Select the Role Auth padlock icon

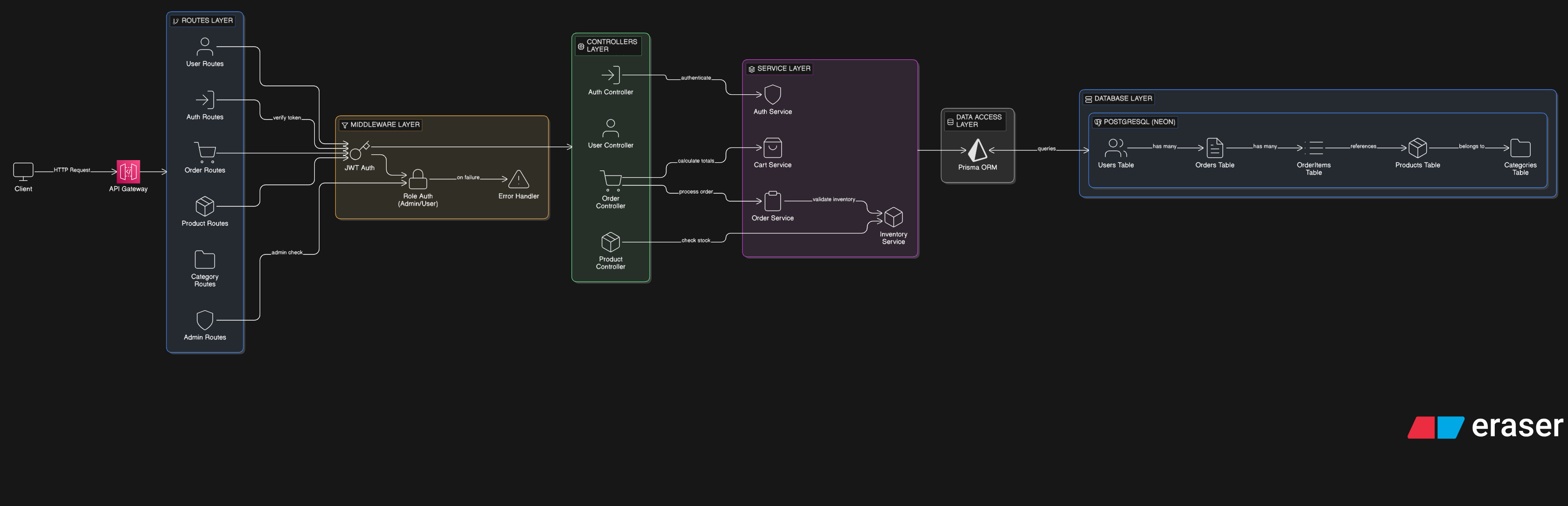pos(417,179)
